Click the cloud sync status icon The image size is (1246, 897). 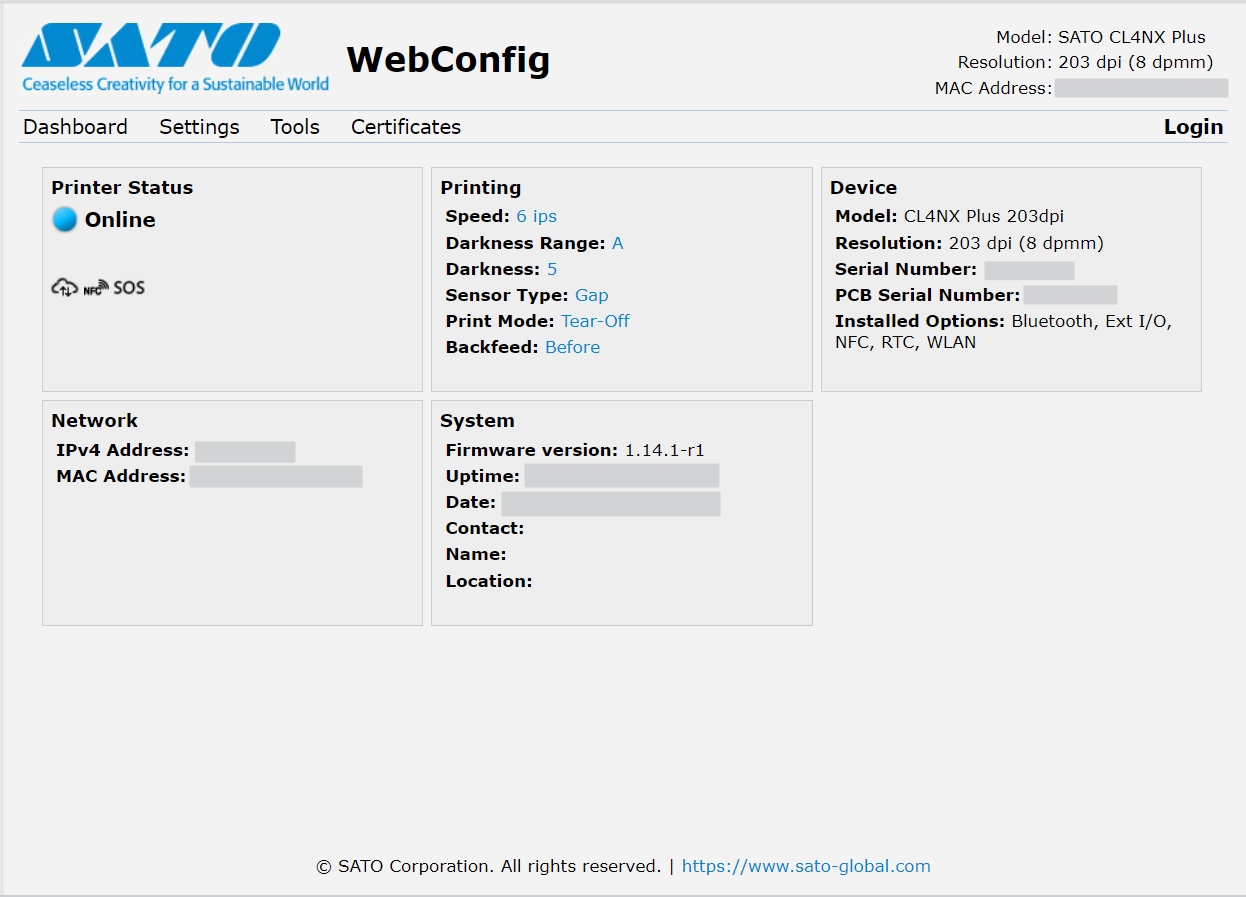click(x=64, y=288)
